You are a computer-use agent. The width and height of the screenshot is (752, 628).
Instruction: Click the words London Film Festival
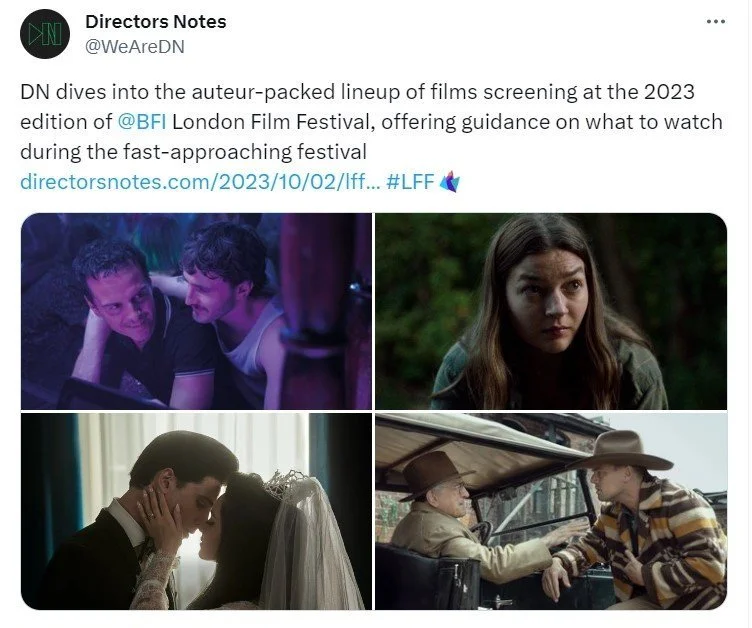pyautogui.click(x=273, y=122)
